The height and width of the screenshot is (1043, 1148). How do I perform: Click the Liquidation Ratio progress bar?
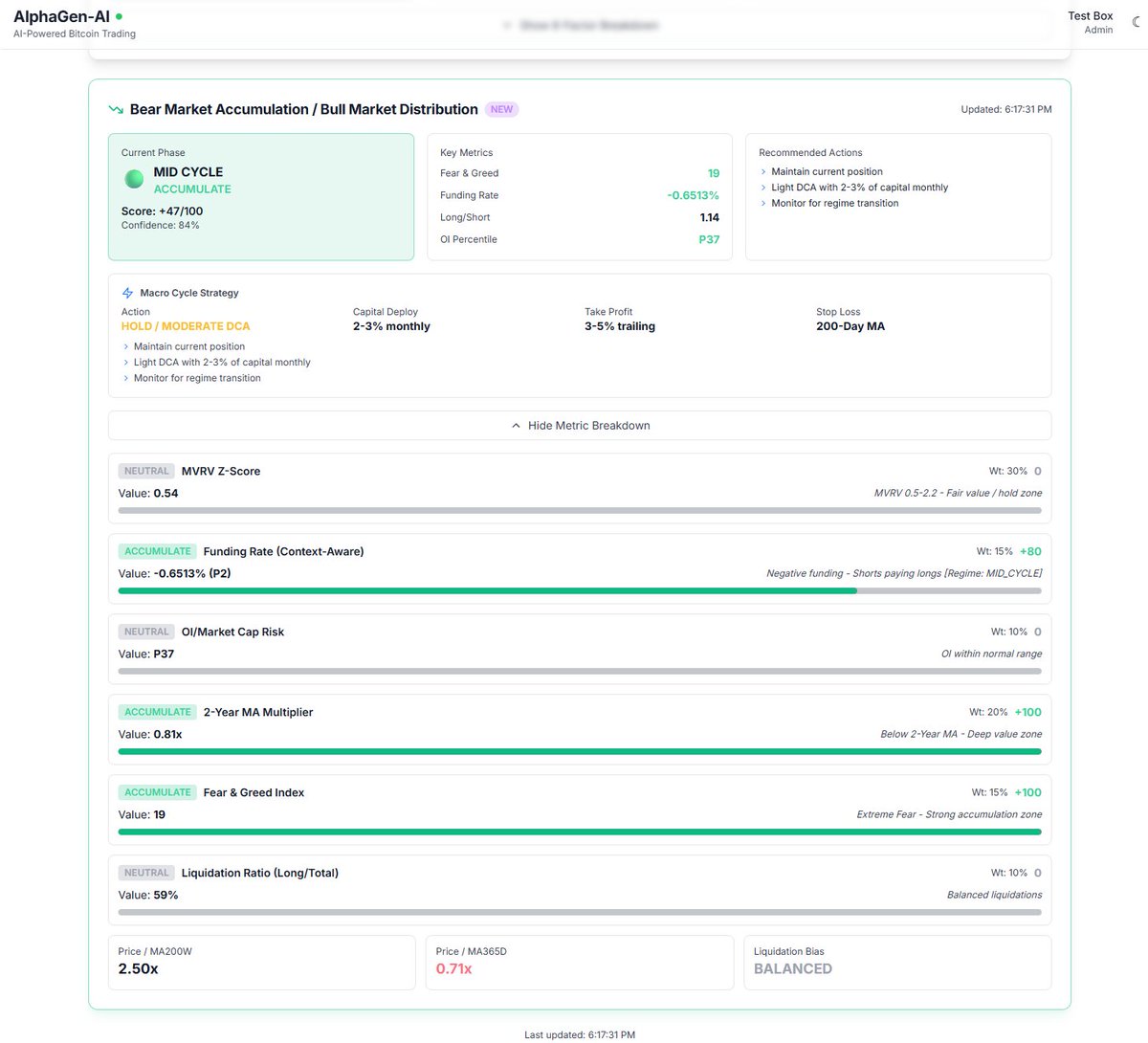point(580,913)
